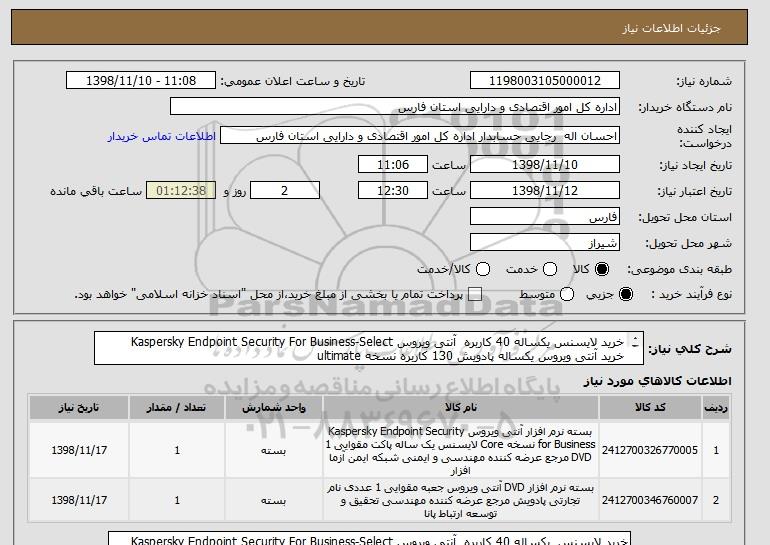The width and height of the screenshot is (770, 545).
Task: Click the validity date field 1398/11/12
Action: point(545,191)
